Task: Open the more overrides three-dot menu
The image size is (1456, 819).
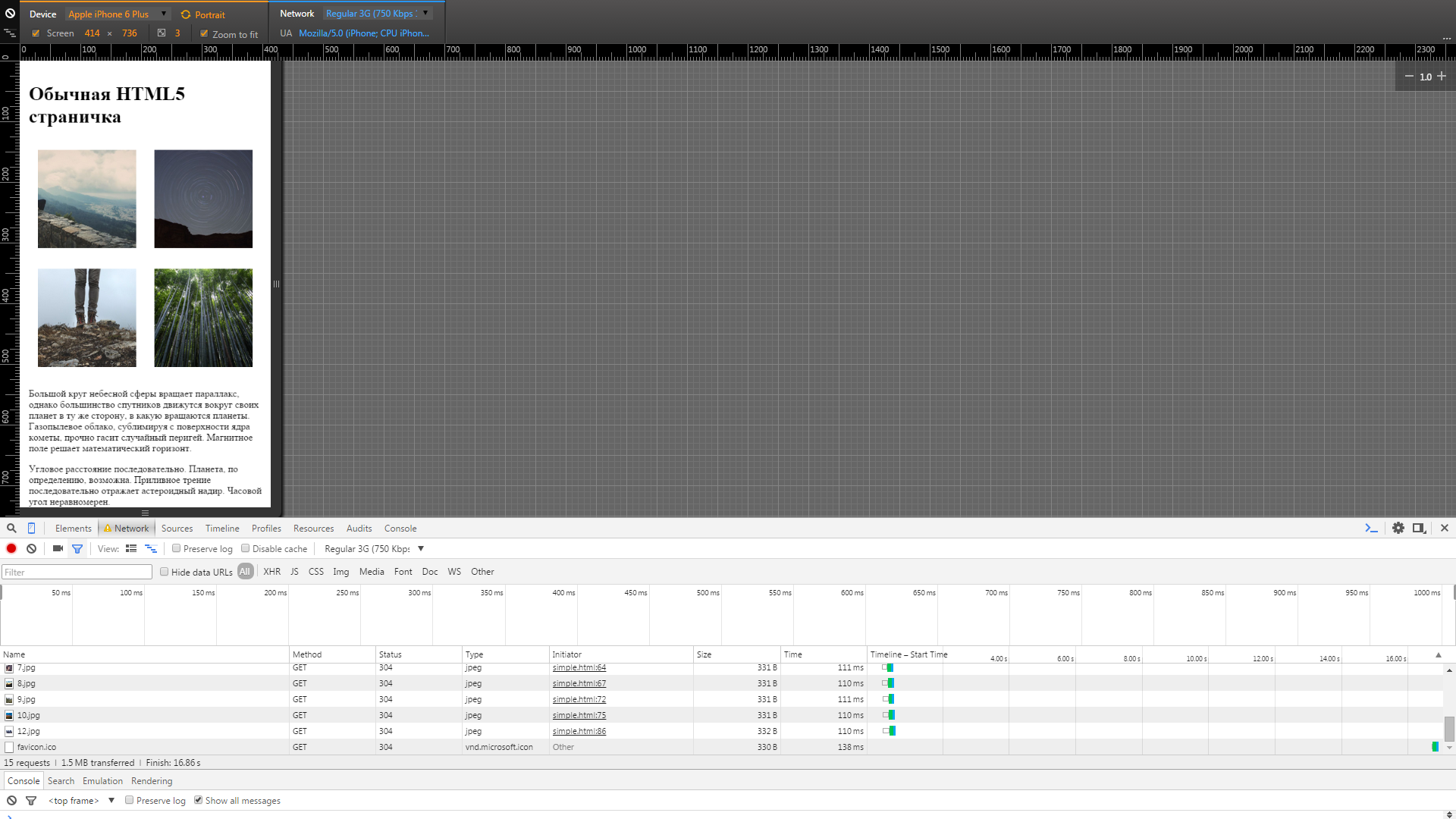Action: (1447, 38)
